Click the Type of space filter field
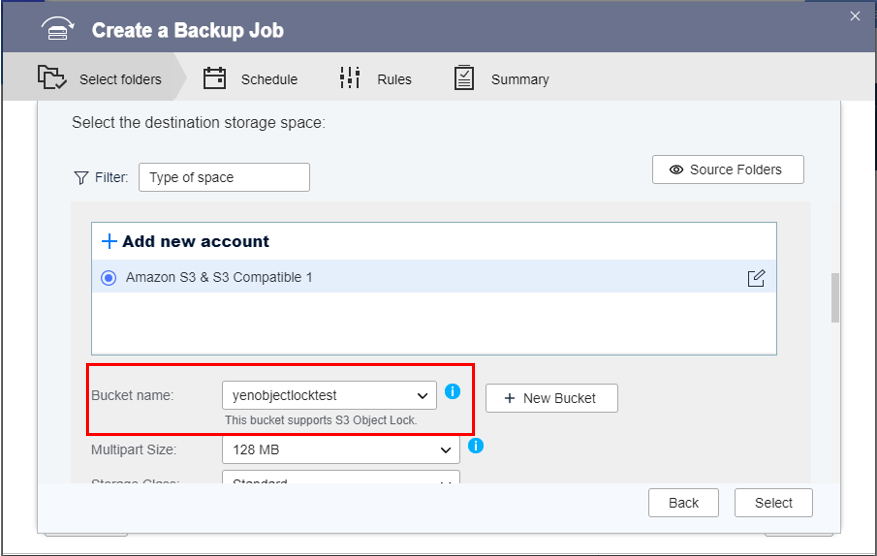Screen dimensions: 877x556 224,178
